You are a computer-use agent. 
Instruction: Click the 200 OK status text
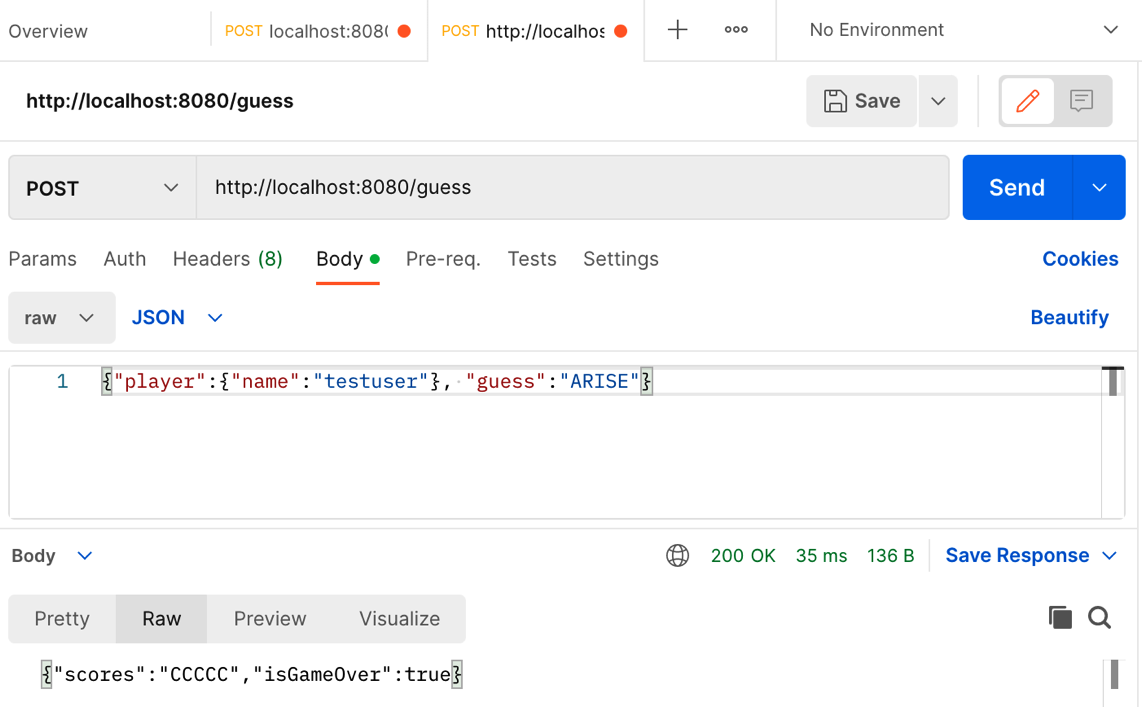(743, 556)
